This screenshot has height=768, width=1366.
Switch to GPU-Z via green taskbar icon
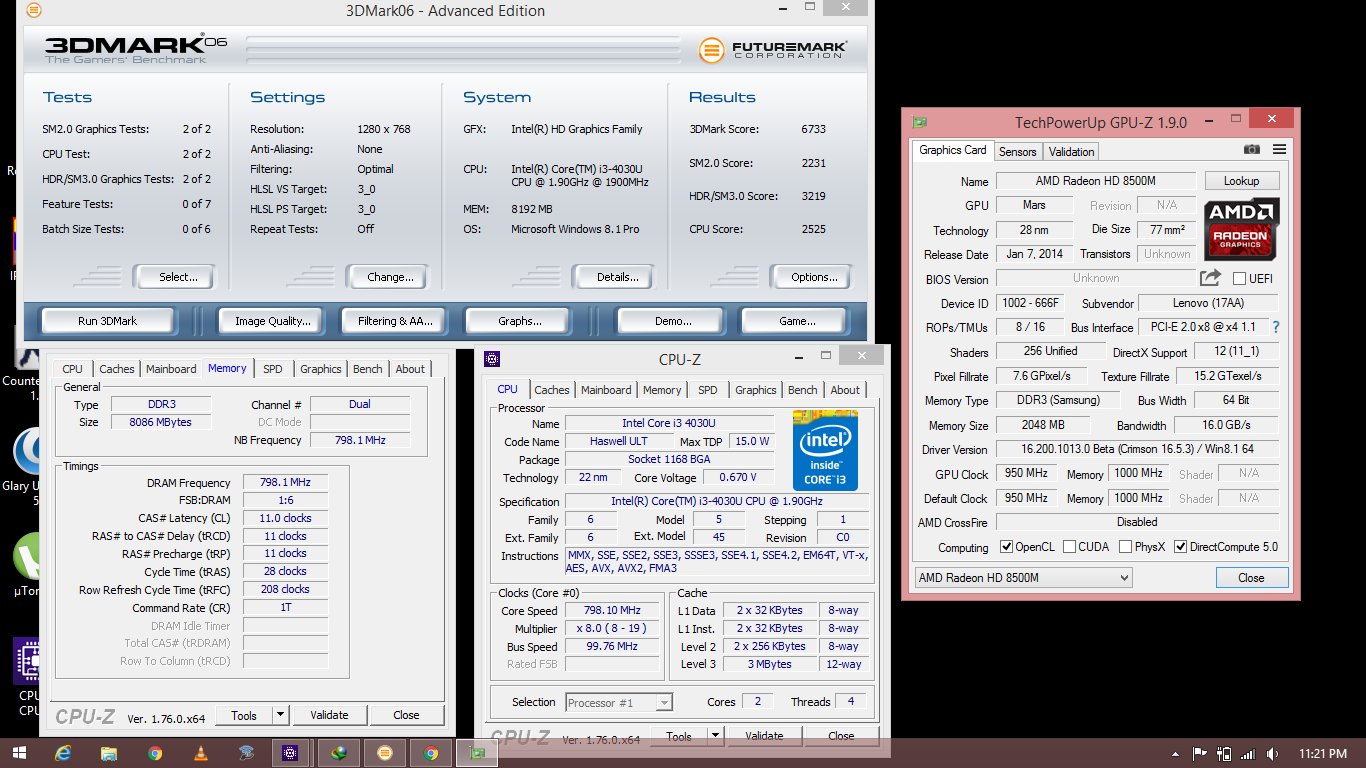pos(476,753)
